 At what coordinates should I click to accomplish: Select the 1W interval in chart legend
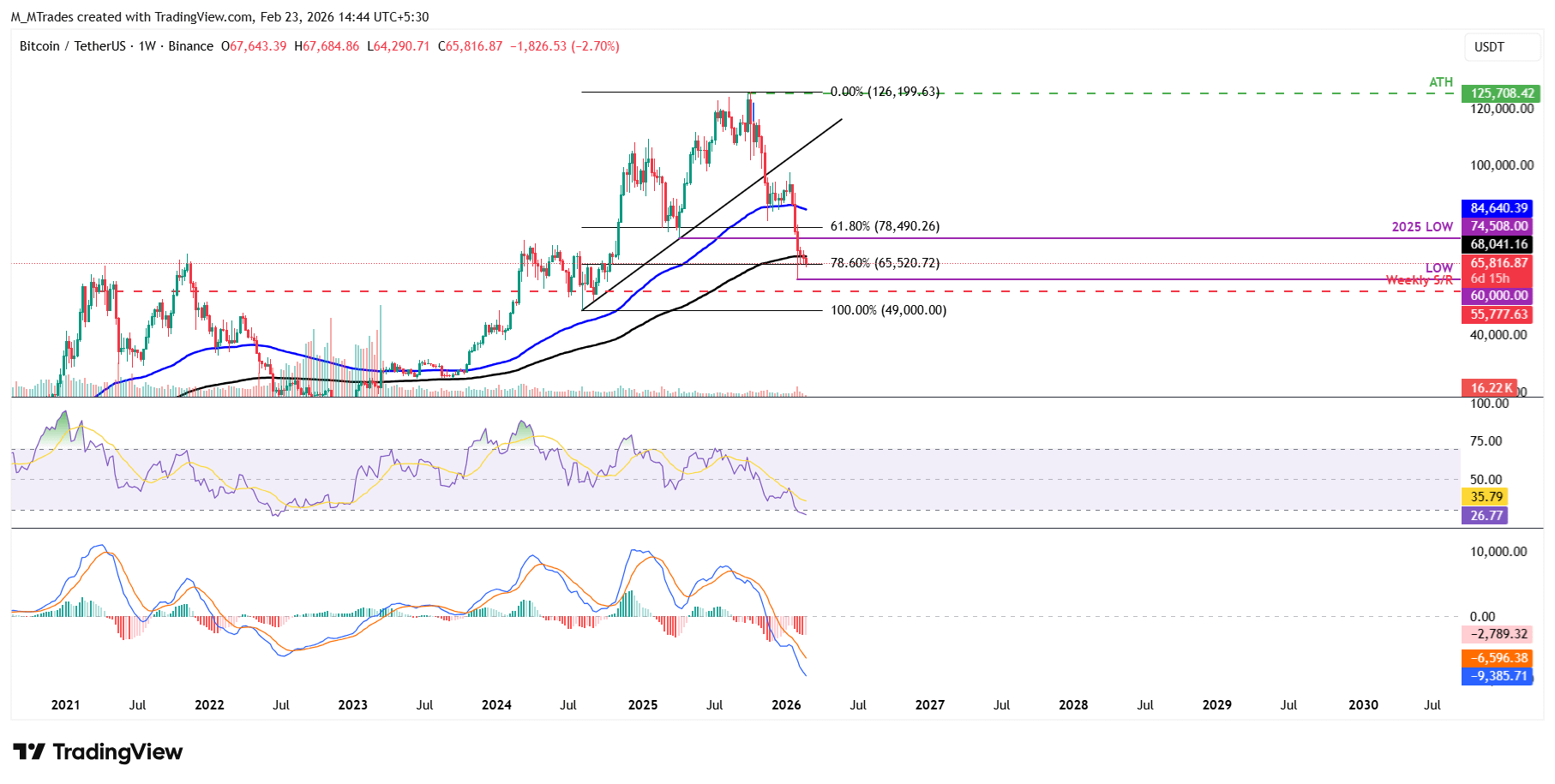147,46
